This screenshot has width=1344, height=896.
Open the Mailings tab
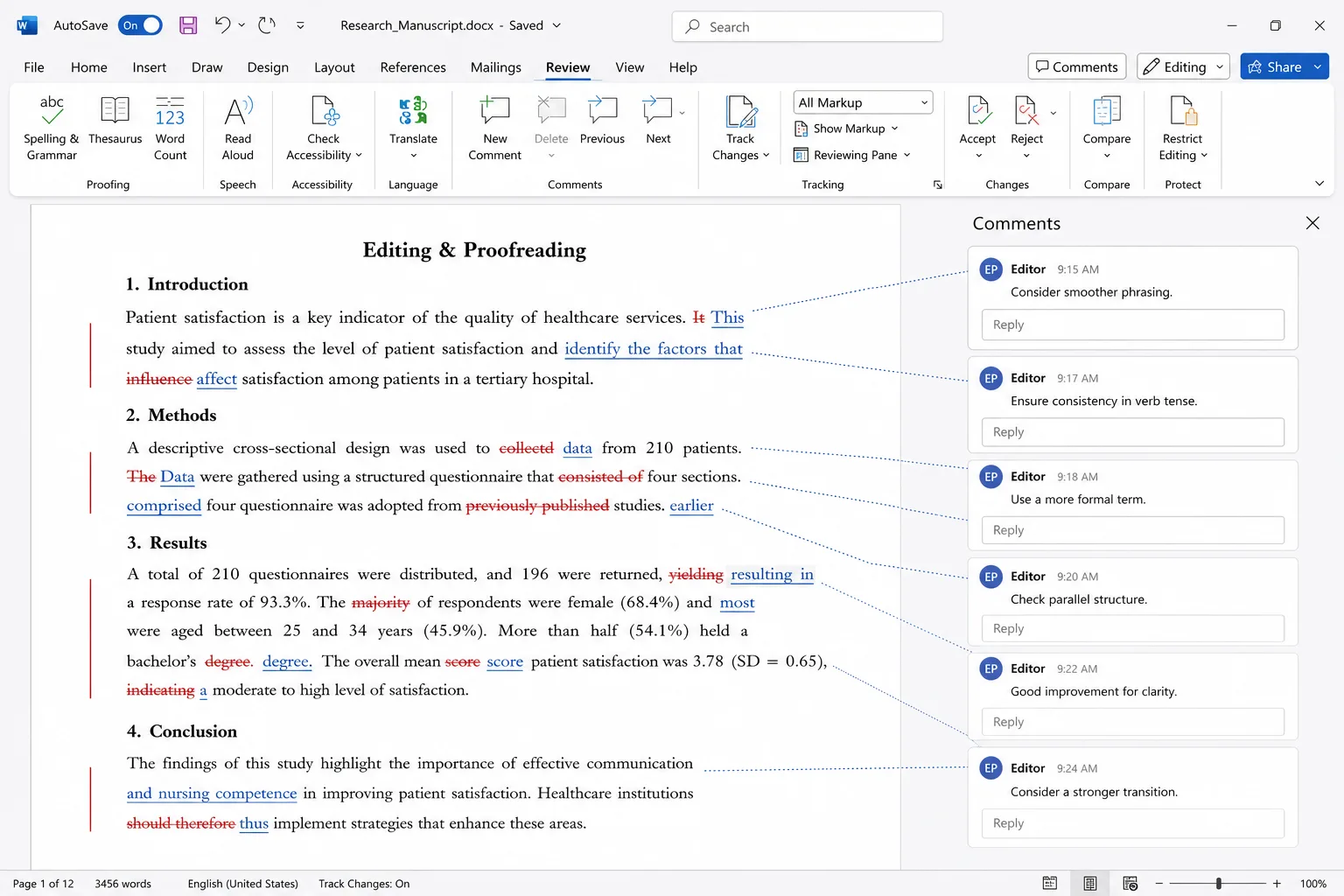[x=496, y=67]
